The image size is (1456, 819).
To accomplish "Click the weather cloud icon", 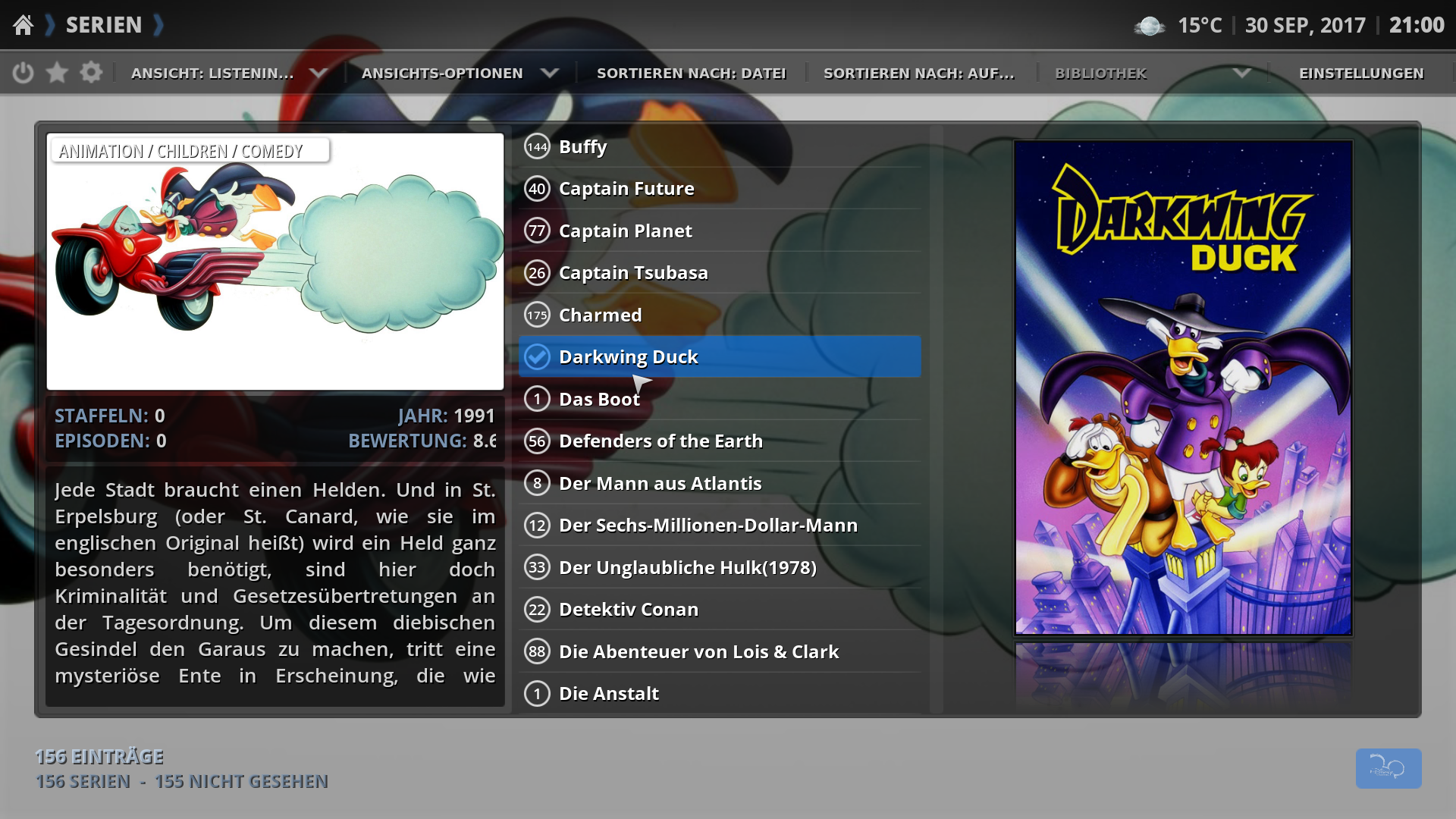I will (x=1150, y=26).
